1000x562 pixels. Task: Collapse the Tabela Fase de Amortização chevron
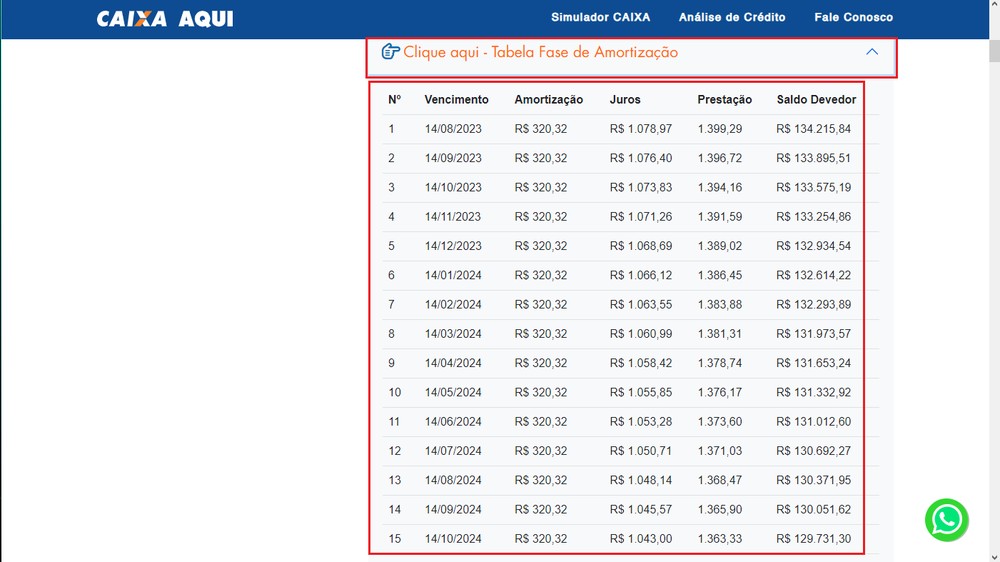coord(872,52)
